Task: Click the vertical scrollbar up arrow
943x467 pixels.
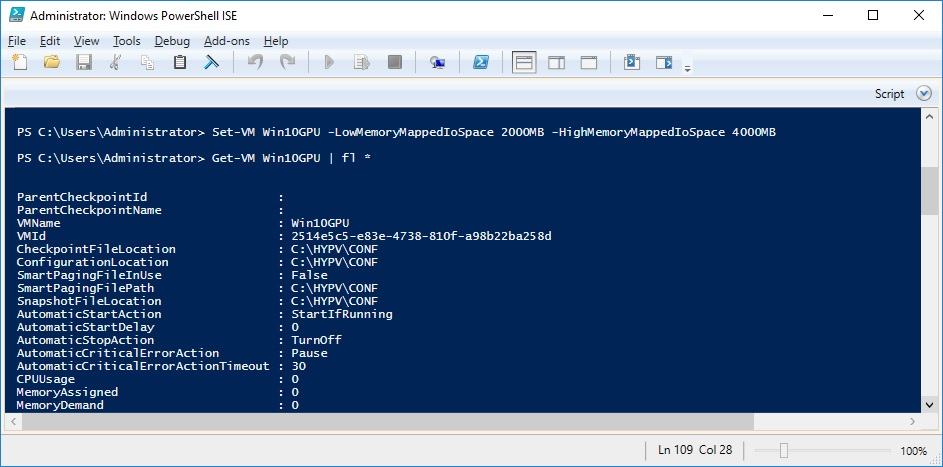Action: tap(930, 117)
